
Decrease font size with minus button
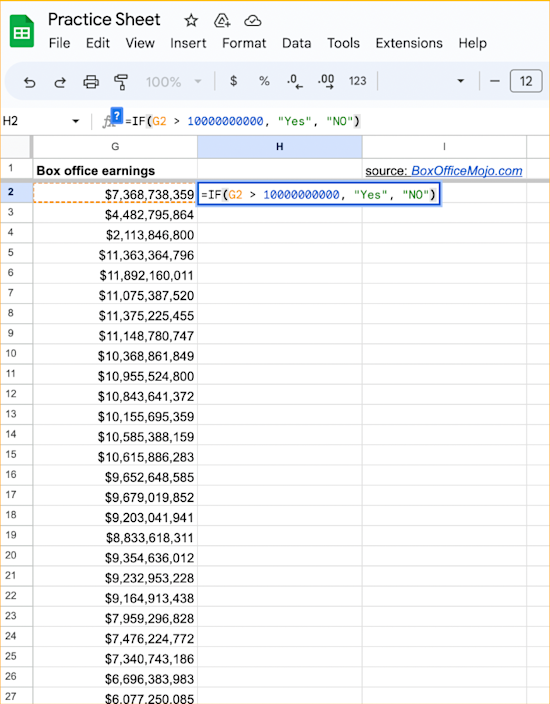click(x=495, y=81)
